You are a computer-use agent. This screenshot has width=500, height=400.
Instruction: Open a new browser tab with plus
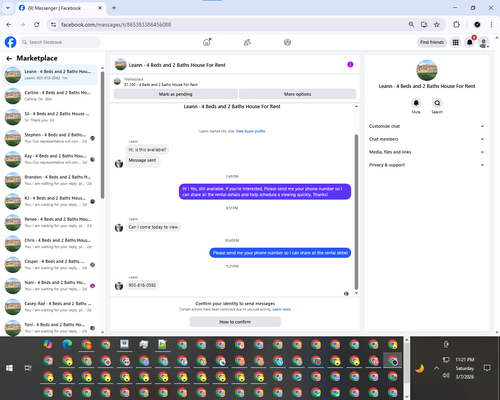(114, 8)
